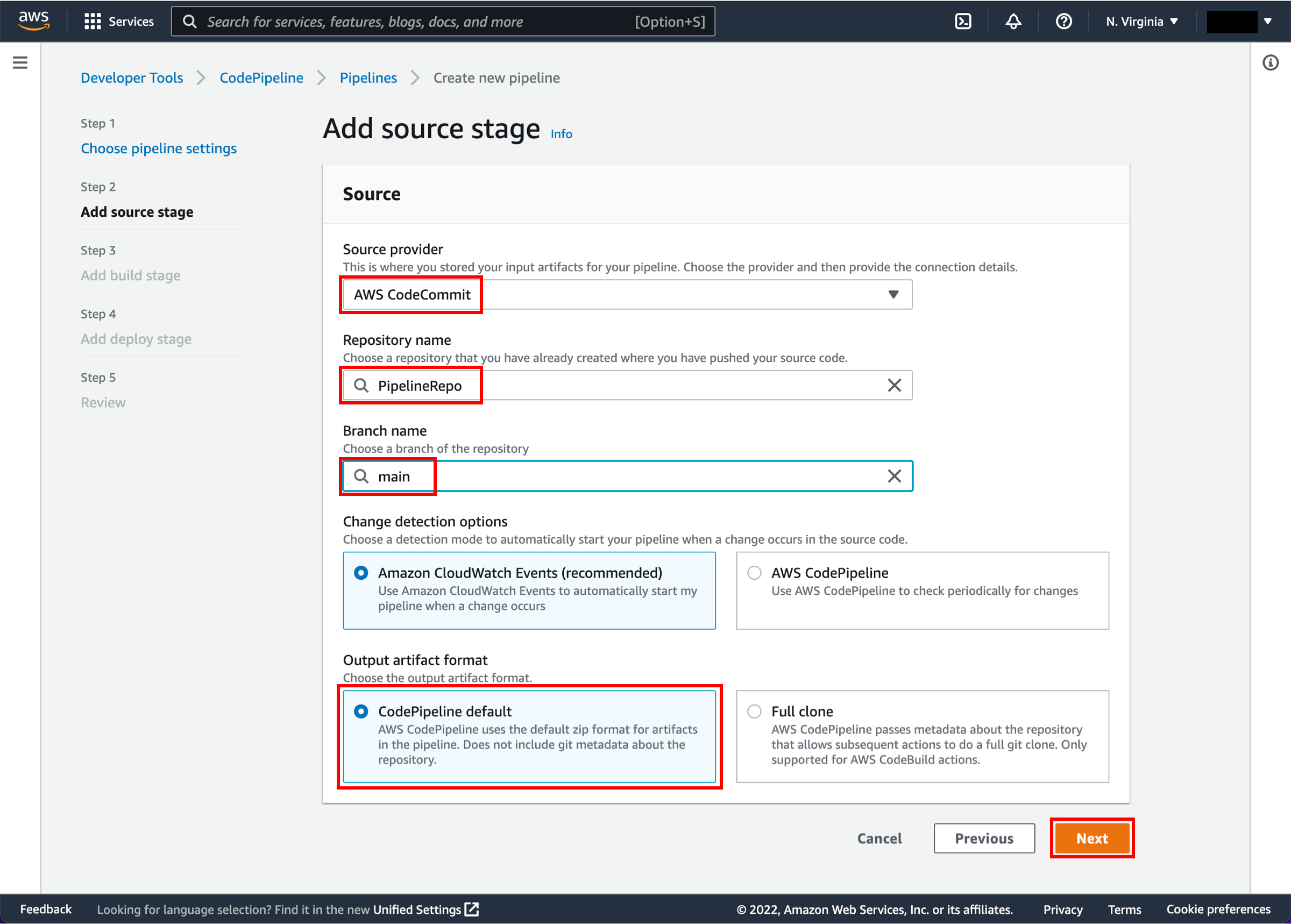Select AWS CodePipeline periodic check option
This screenshot has height=924, width=1291.
coord(923,591)
